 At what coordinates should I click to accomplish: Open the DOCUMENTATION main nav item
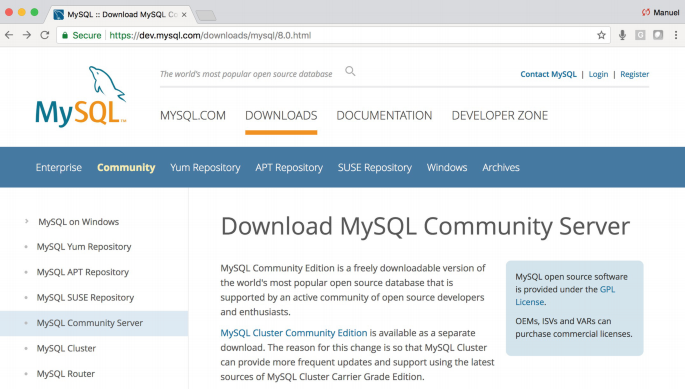[x=384, y=115]
